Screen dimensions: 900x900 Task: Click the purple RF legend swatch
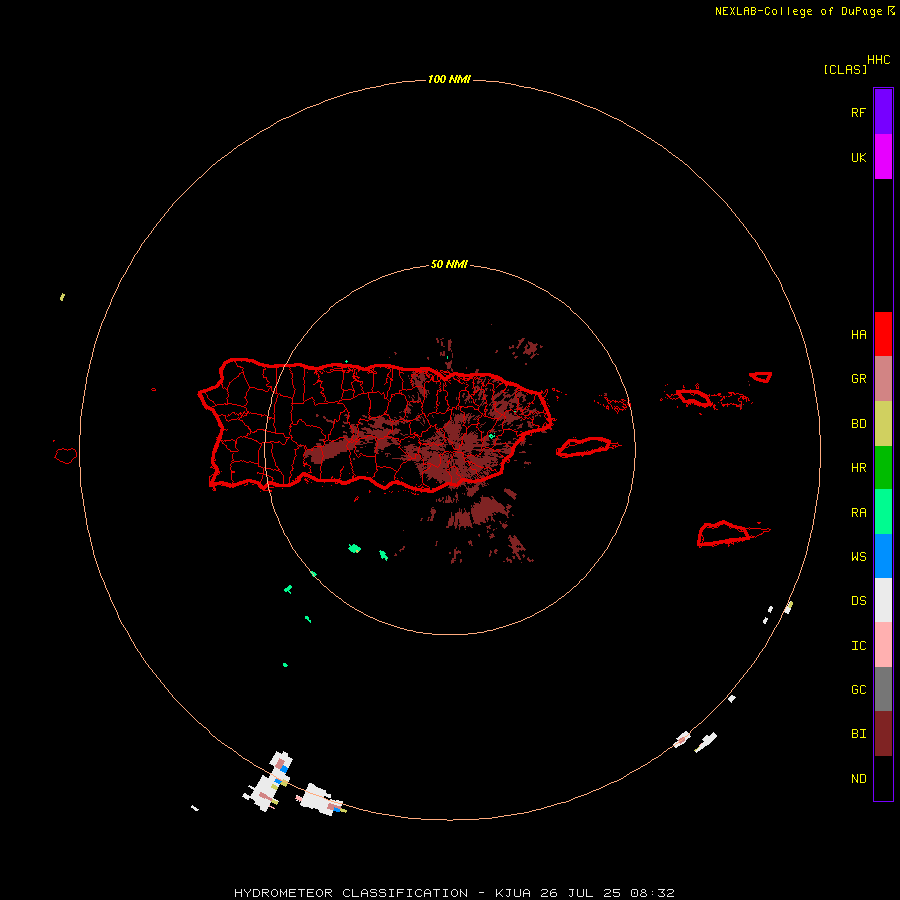pyautogui.click(x=883, y=112)
